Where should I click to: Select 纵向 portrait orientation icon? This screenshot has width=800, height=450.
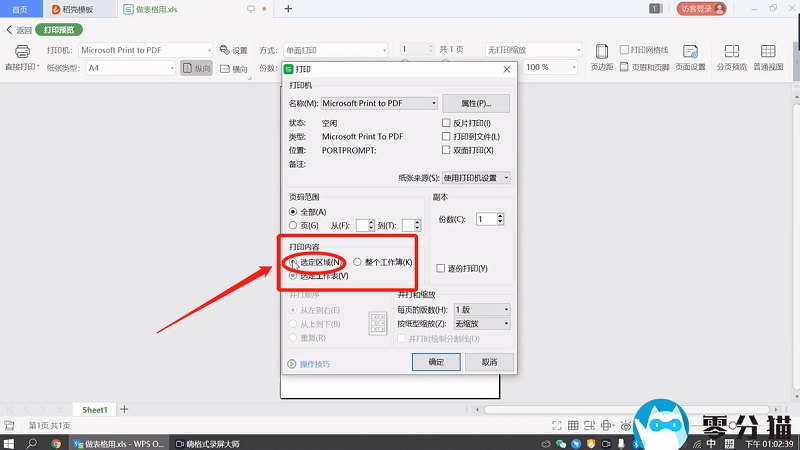(196, 68)
